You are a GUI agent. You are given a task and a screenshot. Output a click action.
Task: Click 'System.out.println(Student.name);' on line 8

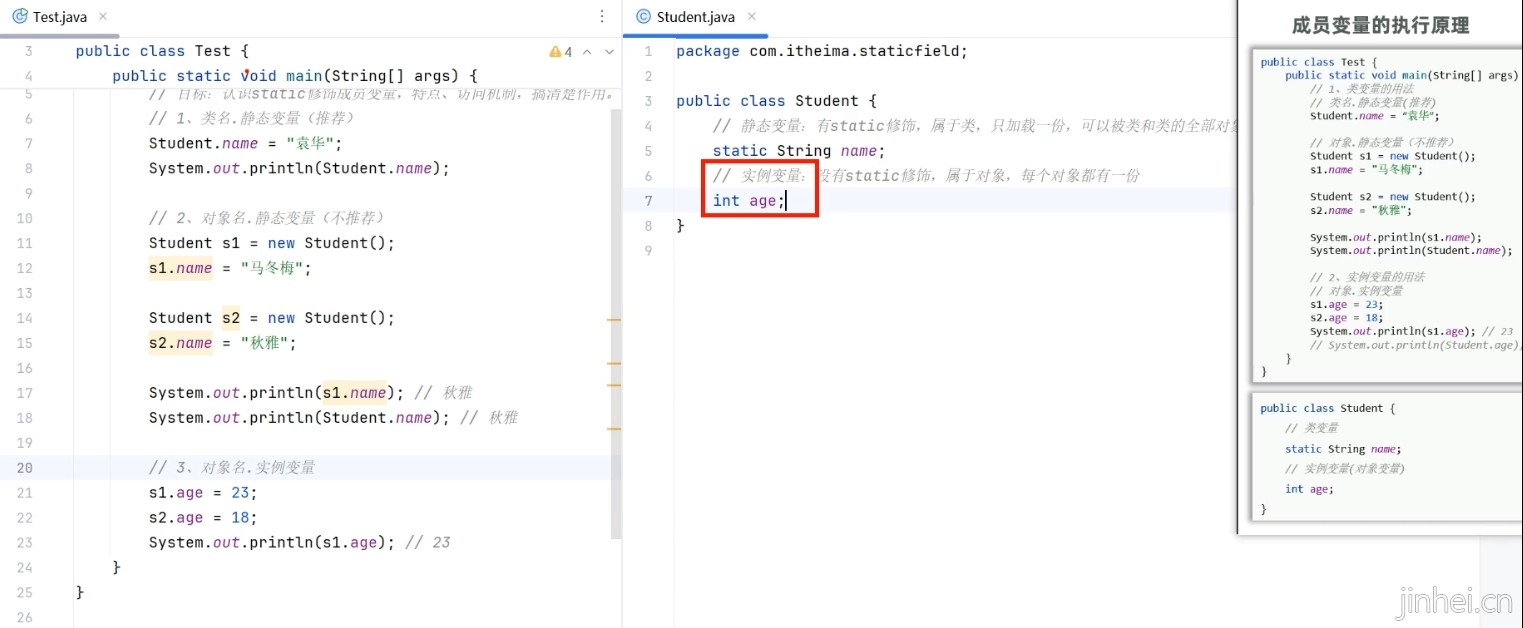point(299,168)
